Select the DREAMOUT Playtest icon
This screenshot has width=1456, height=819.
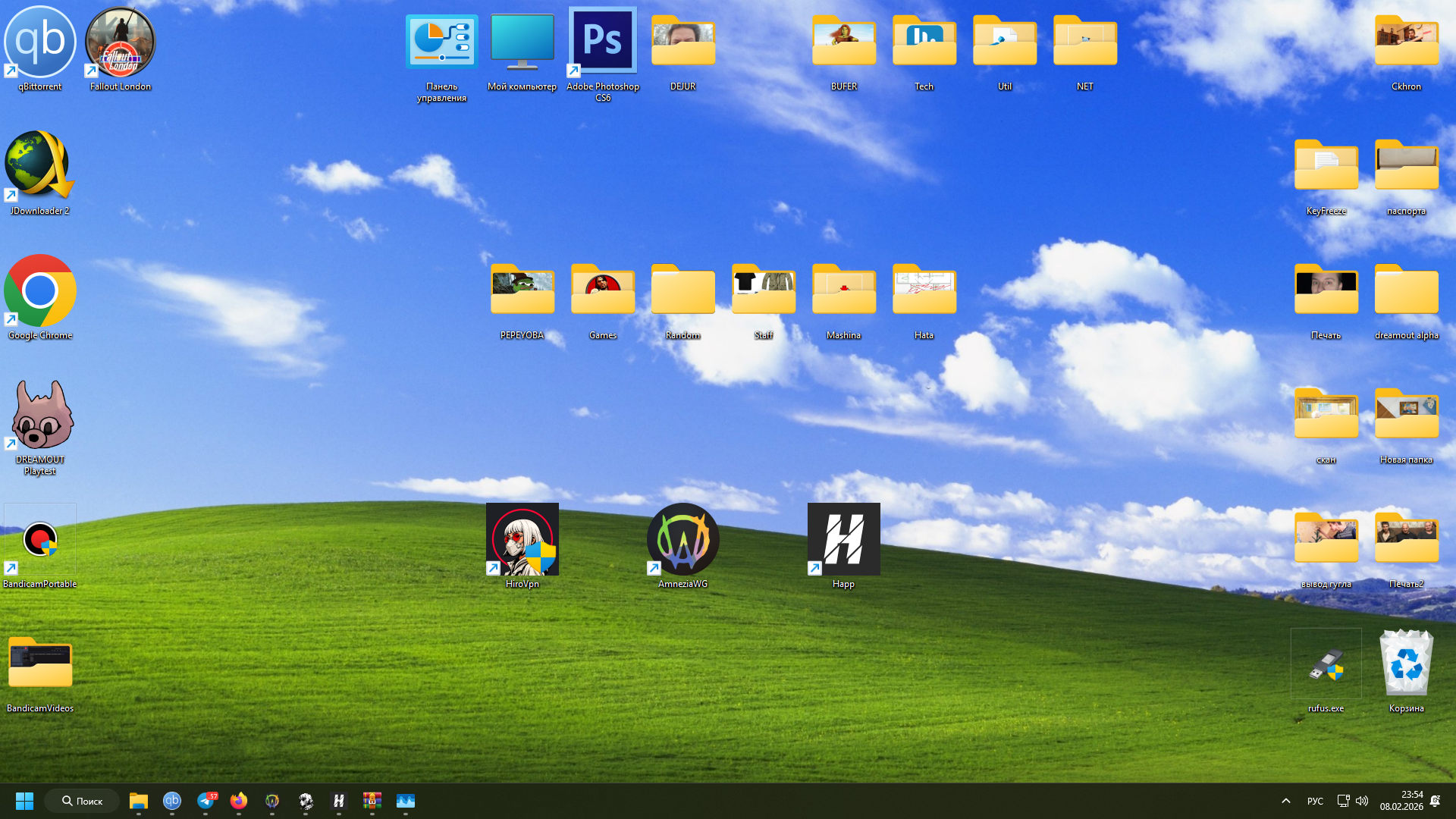40,416
